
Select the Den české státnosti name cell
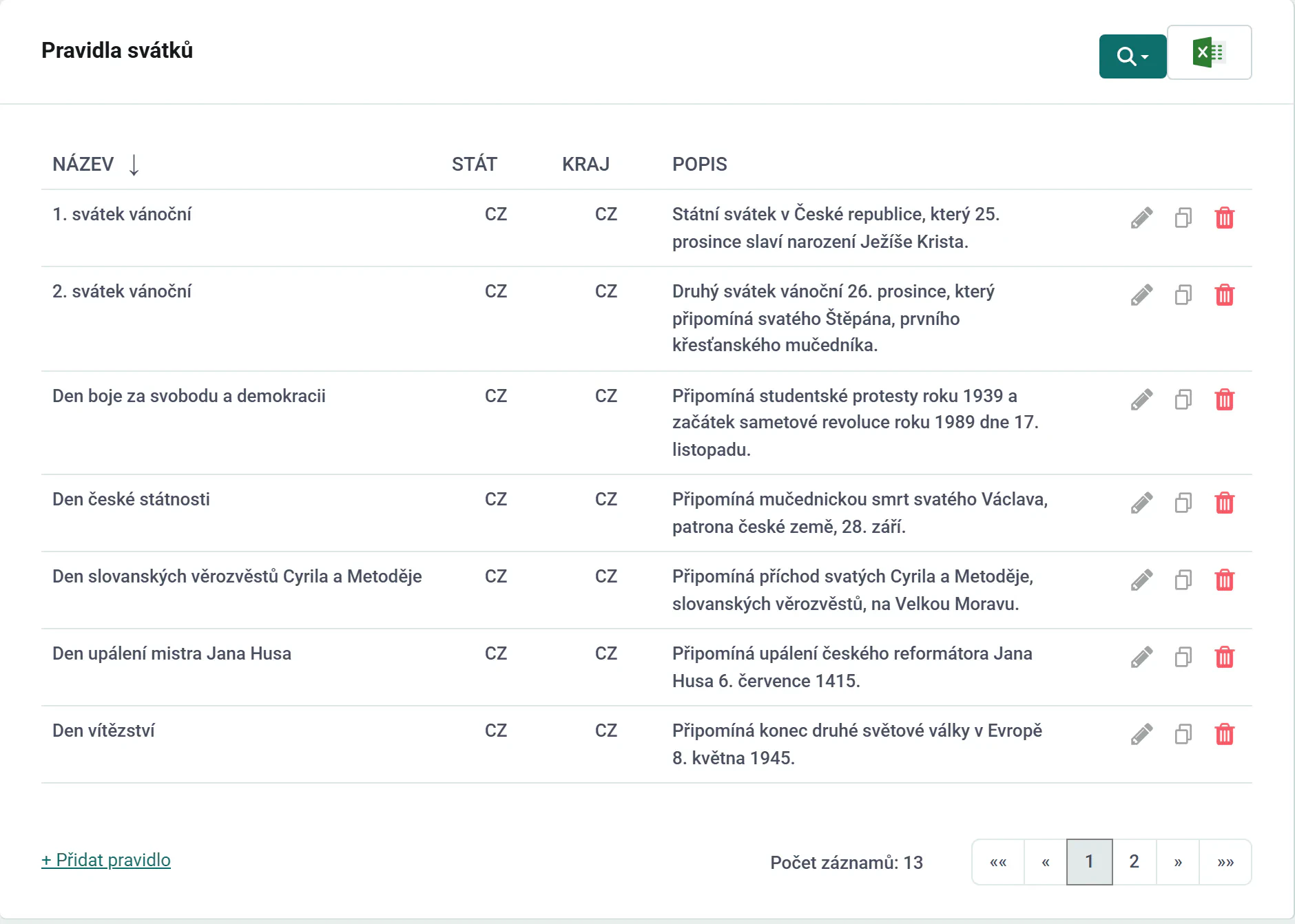(131, 499)
